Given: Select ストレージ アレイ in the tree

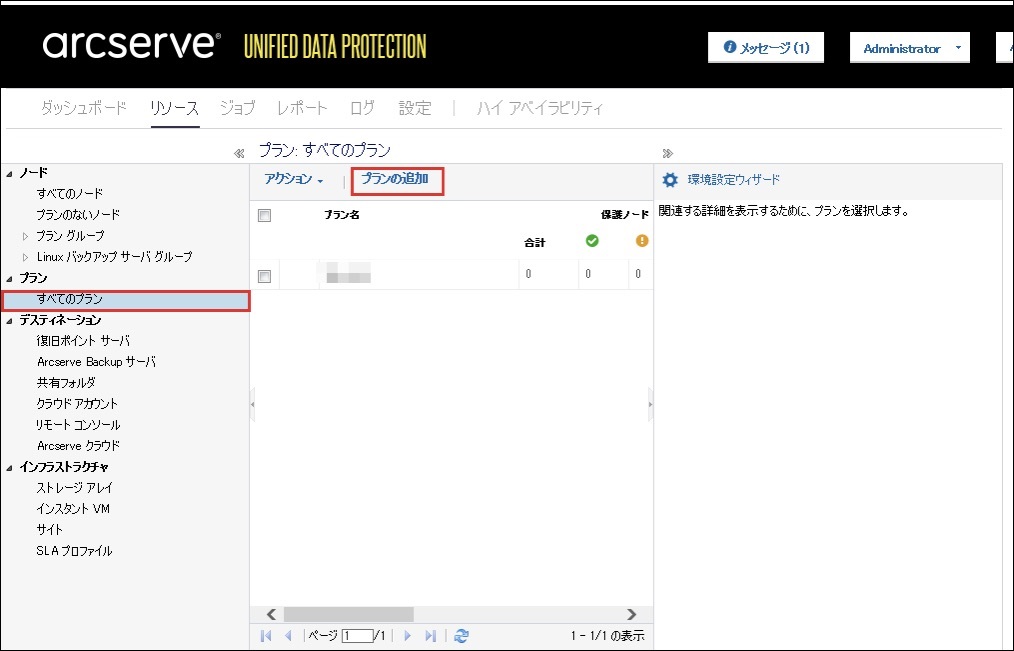Looking at the screenshot, I should tap(74, 487).
